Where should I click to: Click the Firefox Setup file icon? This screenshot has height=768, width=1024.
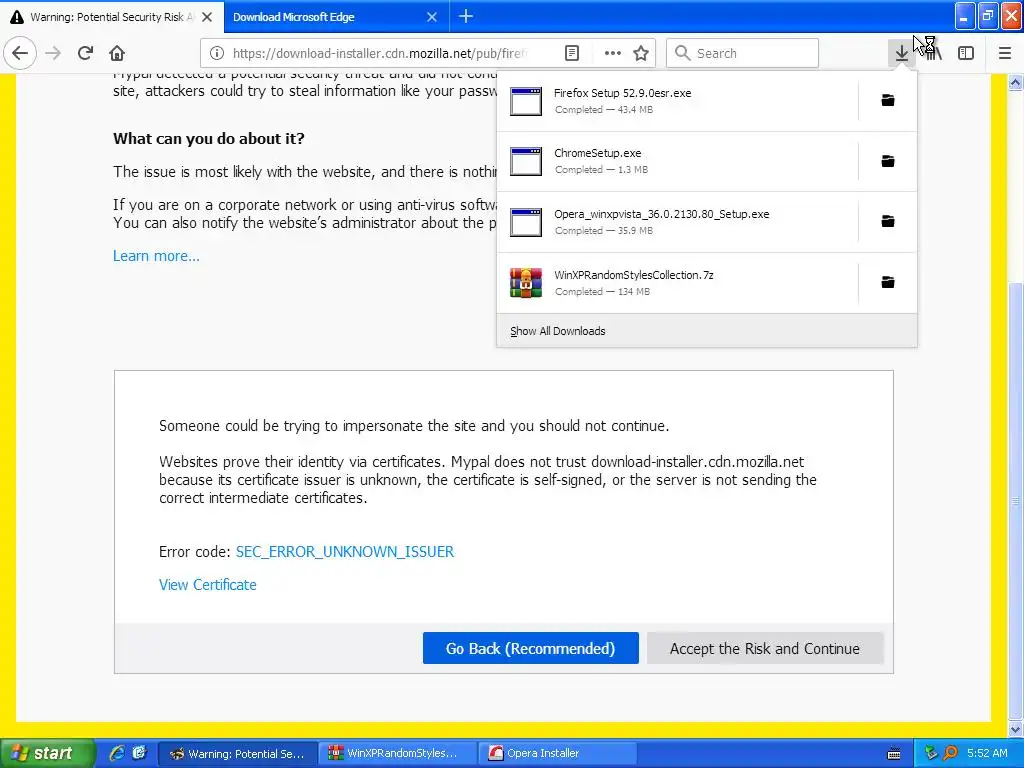[x=526, y=101]
